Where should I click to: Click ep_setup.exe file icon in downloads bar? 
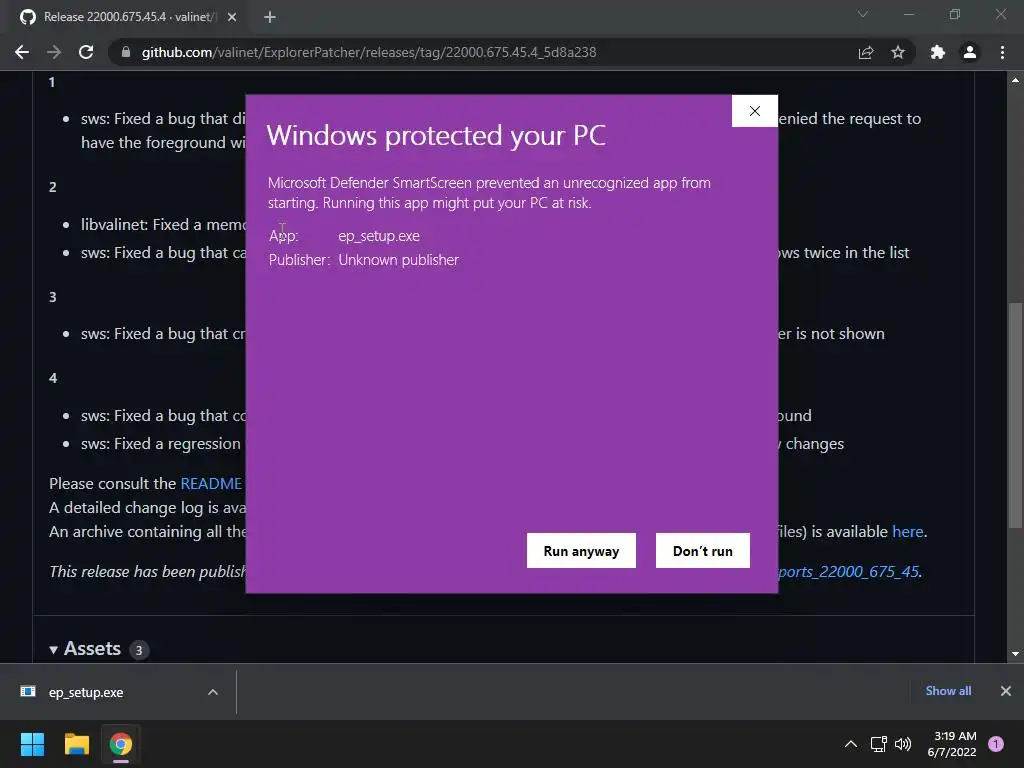[28, 692]
